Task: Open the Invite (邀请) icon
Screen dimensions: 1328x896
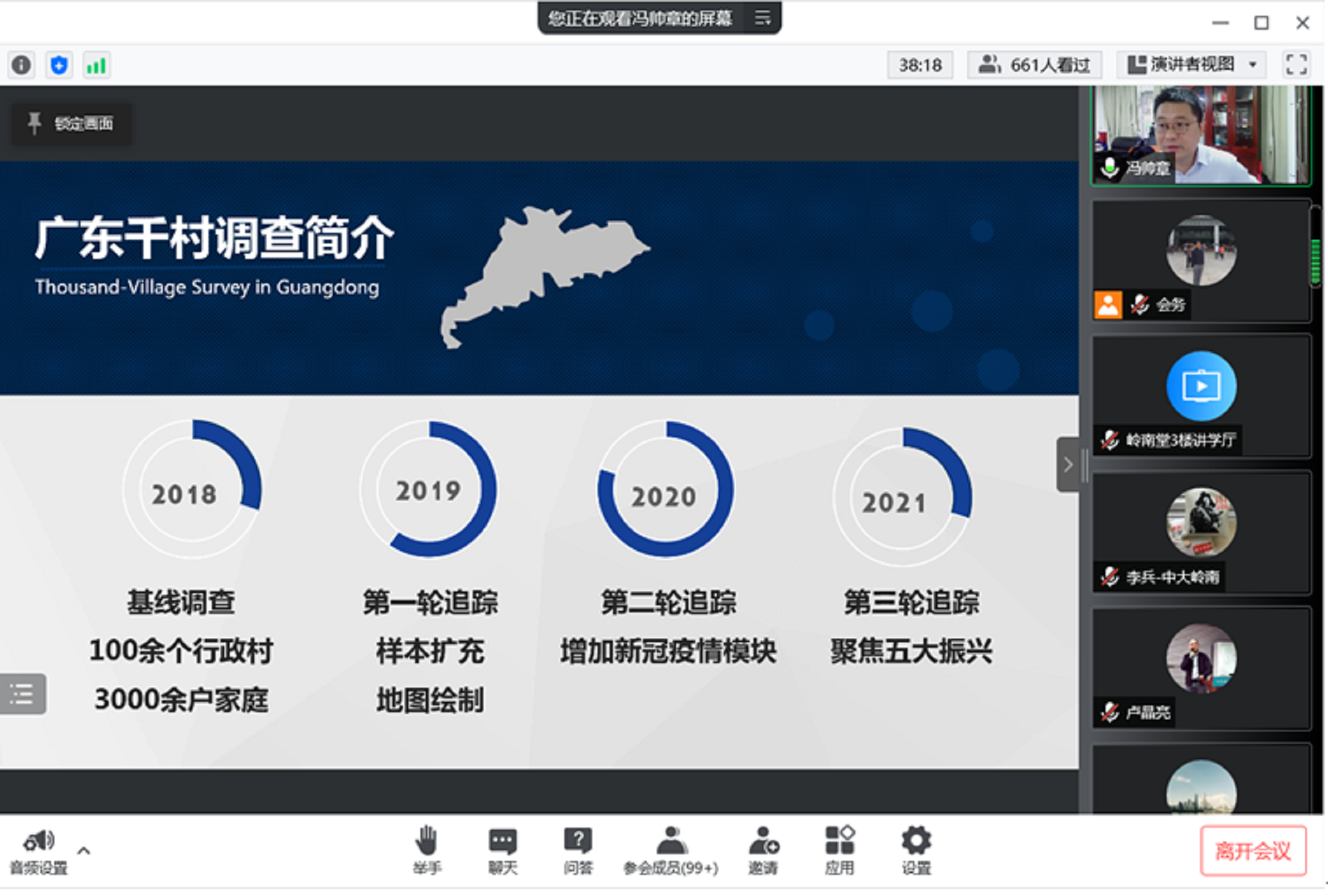Action: pyautogui.click(x=763, y=842)
